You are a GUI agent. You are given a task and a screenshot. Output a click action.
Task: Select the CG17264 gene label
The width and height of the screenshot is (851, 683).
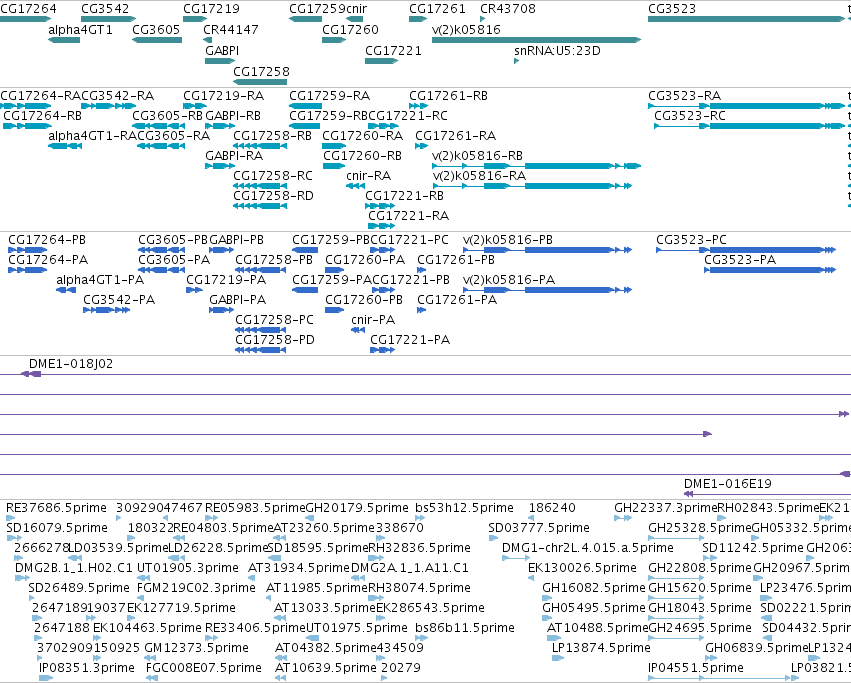click(28, 9)
